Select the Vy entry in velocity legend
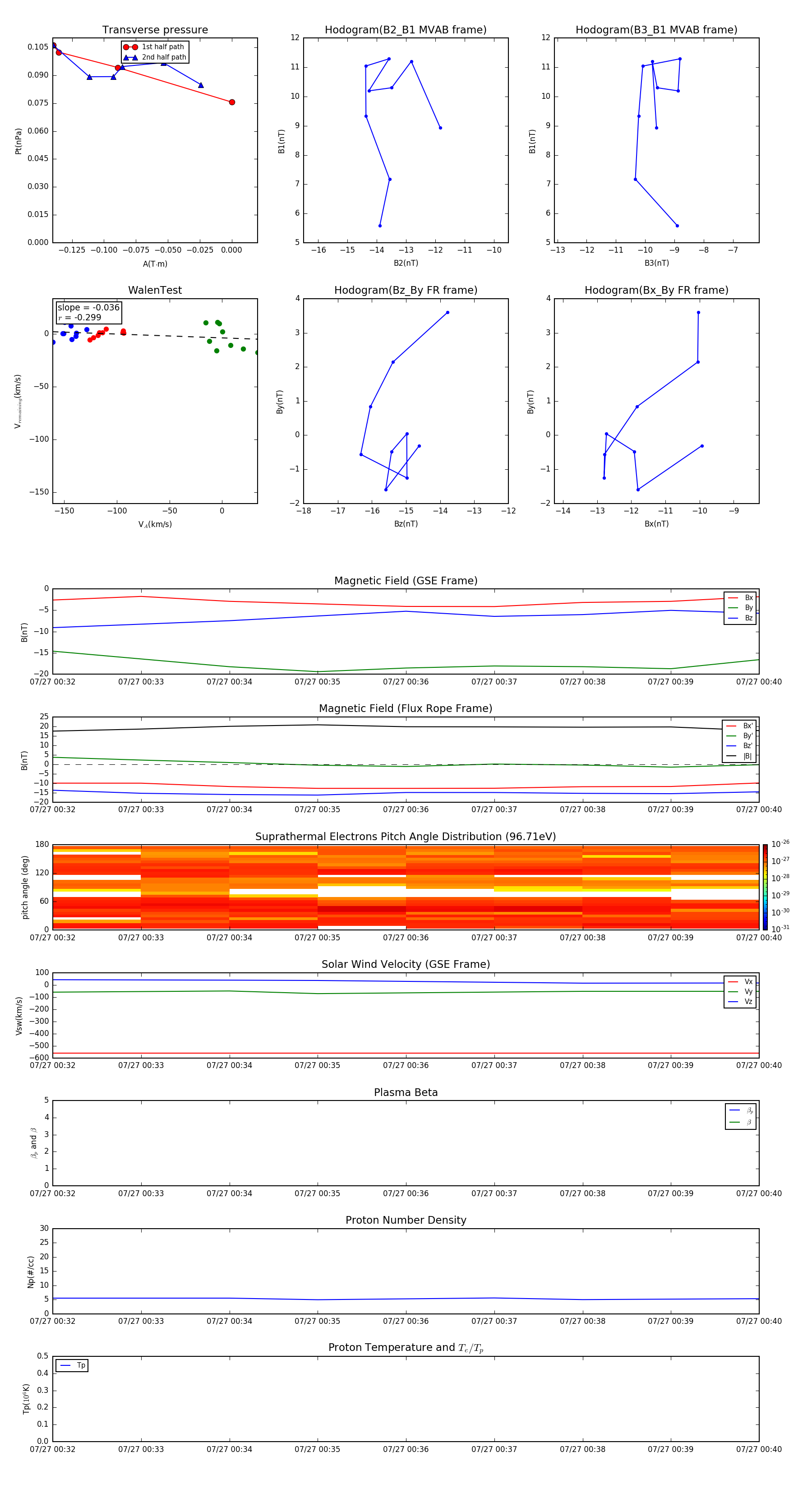Image resolution: width=812 pixels, height=1489 pixels. coord(740,991)
